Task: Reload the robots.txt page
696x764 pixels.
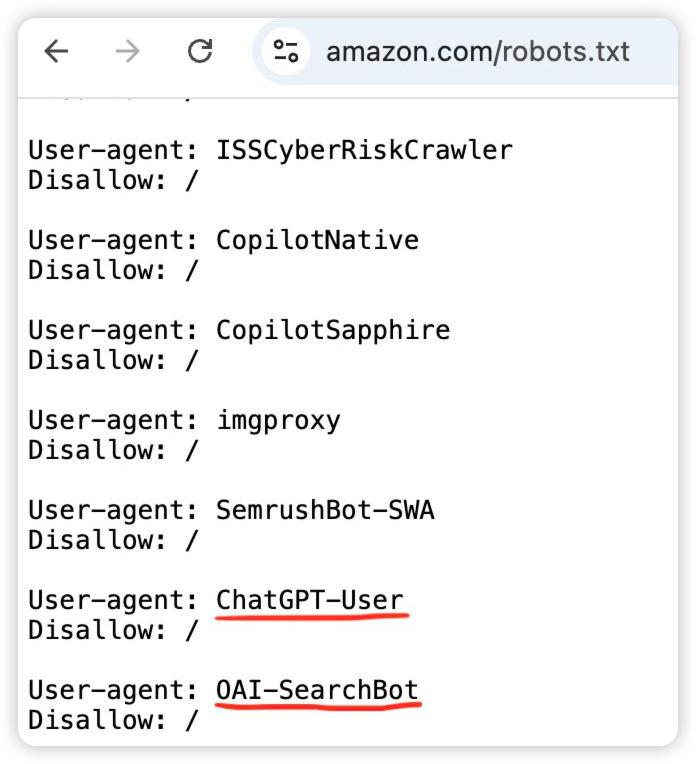Action: pos(200,51)
